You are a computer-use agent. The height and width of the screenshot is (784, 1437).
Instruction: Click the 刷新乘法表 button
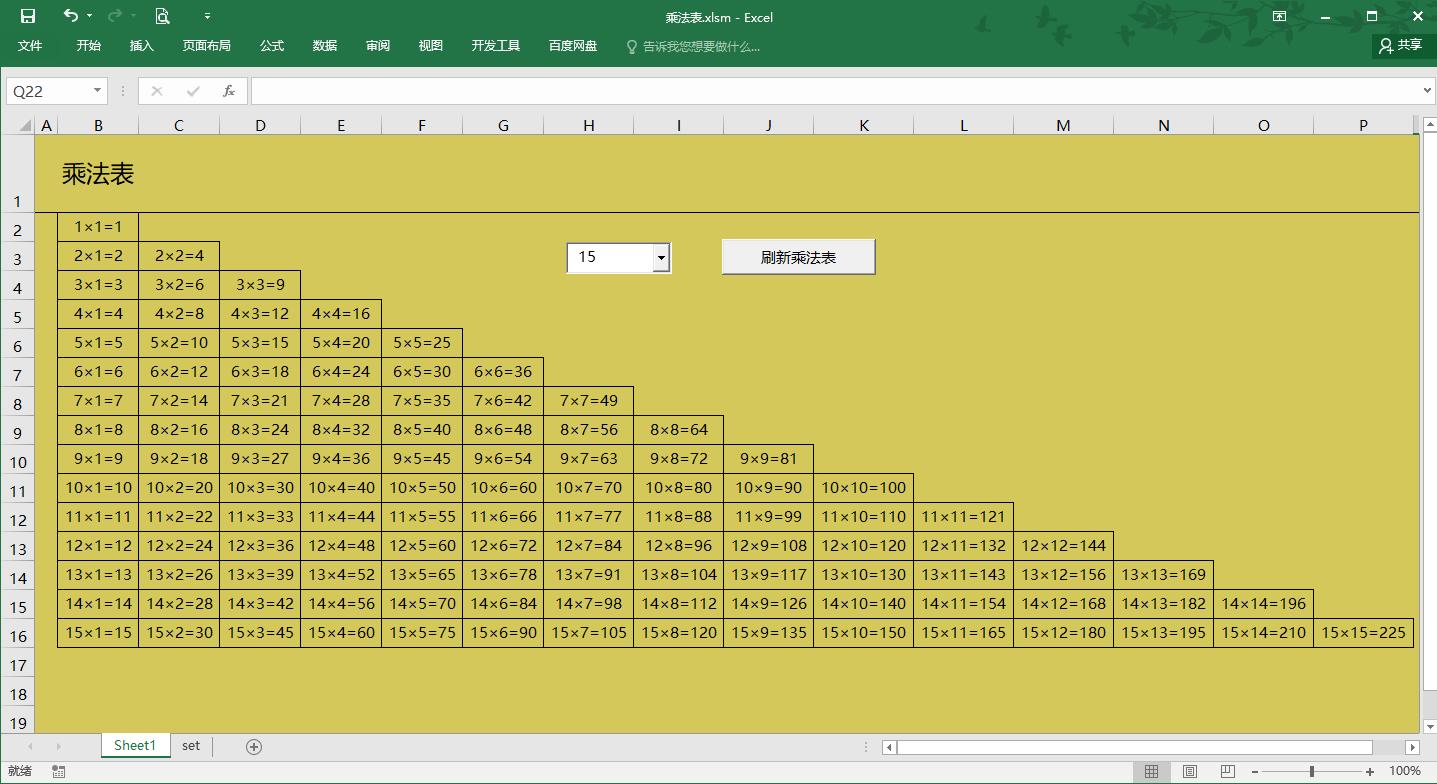[x=798, y=257]
